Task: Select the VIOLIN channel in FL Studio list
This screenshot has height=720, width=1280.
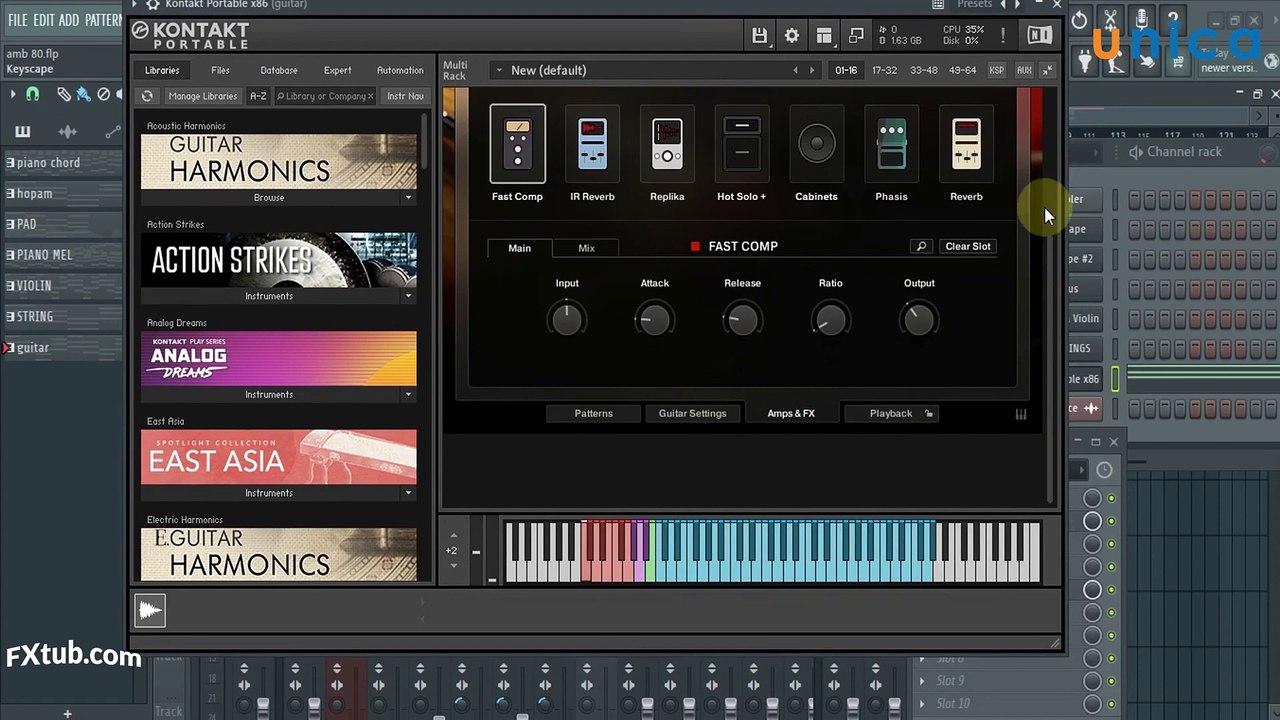Action: point(63,285)
